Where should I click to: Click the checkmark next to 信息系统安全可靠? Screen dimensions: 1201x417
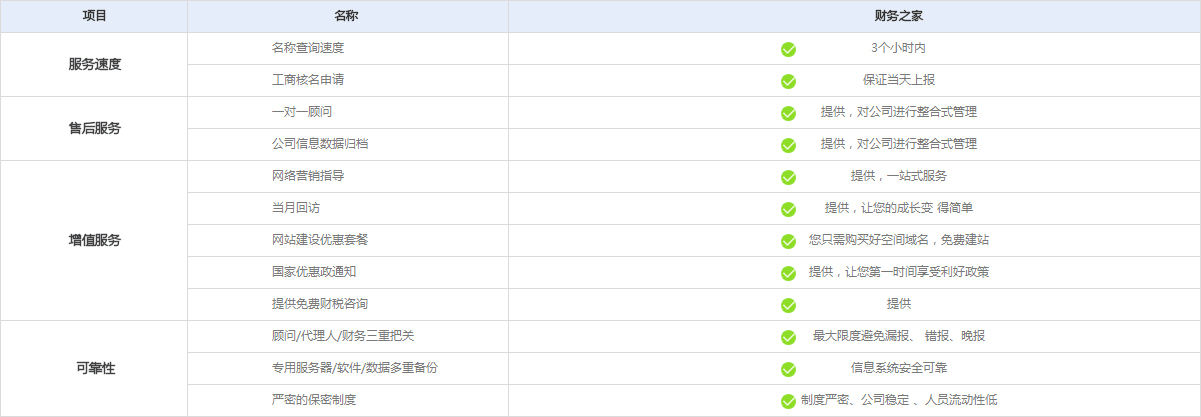(788, 369)
